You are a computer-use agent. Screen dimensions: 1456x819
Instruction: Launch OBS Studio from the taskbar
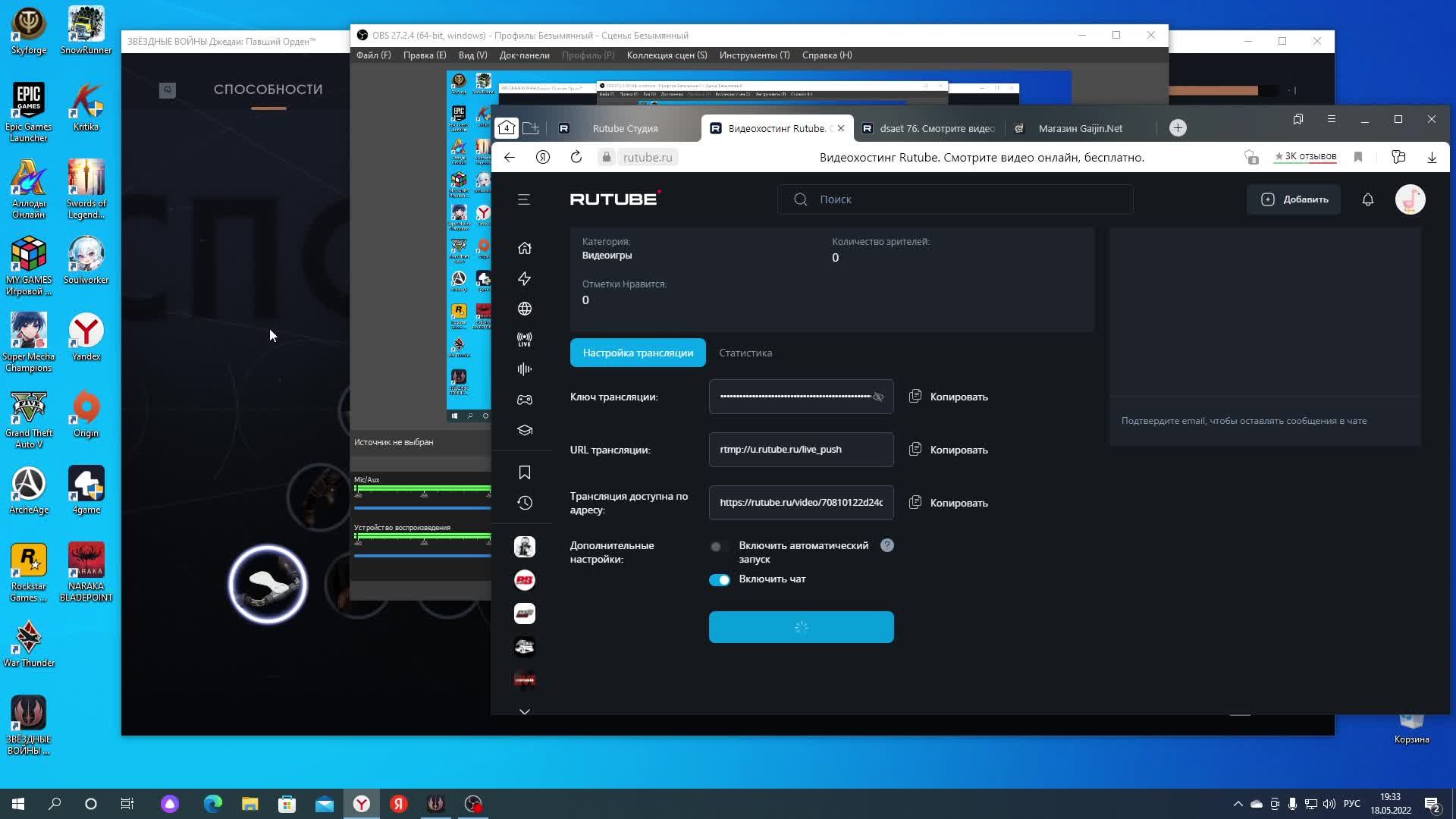pos(473,804)
